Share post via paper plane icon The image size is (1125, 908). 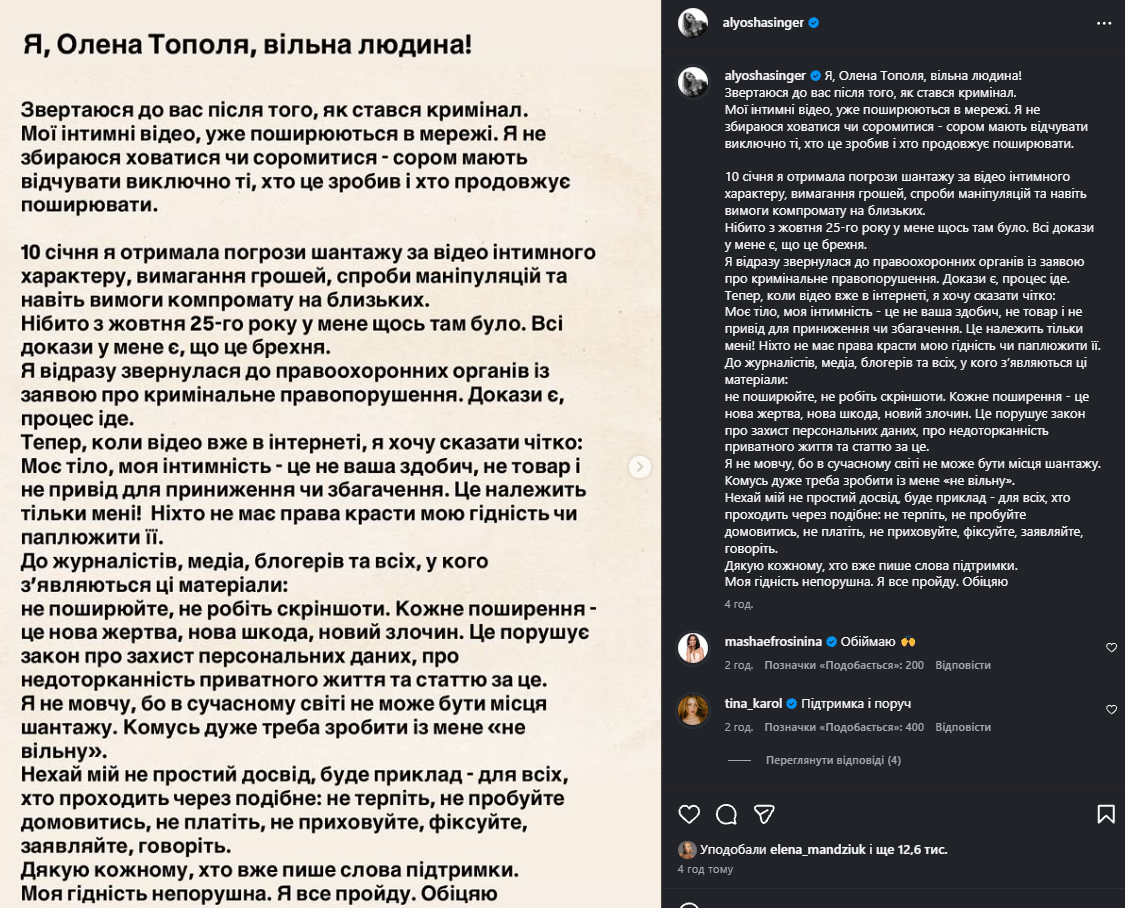click(x=764, y=814)
